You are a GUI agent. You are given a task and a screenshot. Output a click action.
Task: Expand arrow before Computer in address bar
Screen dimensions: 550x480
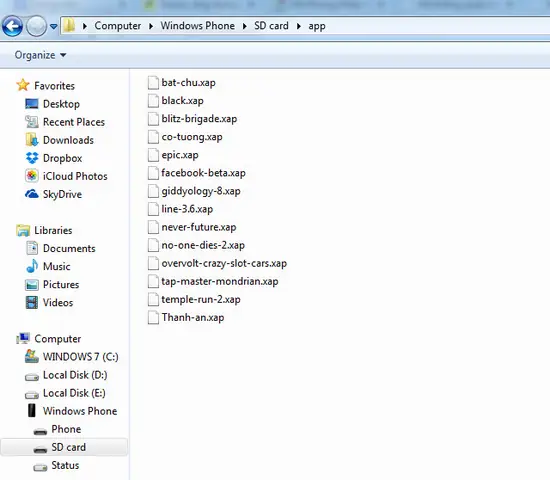click(x=85, y=26)
